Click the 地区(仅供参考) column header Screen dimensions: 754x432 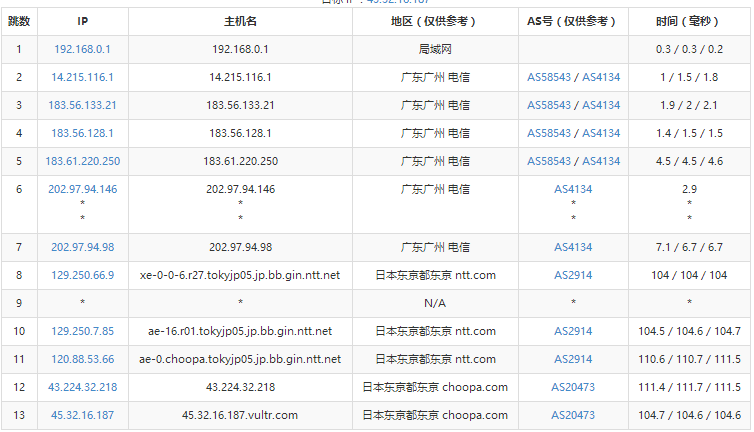click(x=435, y=21)
